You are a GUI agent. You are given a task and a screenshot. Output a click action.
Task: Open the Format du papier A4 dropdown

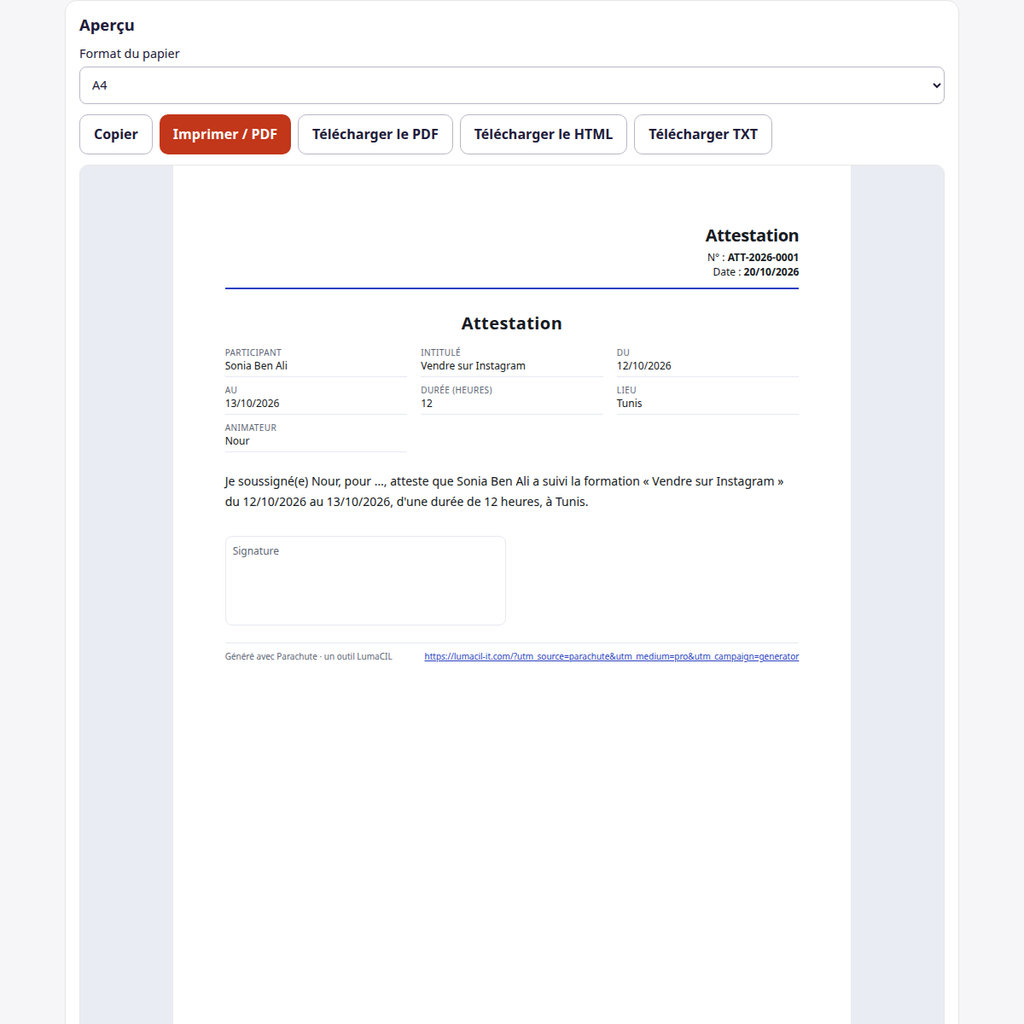tap(511, 85)
